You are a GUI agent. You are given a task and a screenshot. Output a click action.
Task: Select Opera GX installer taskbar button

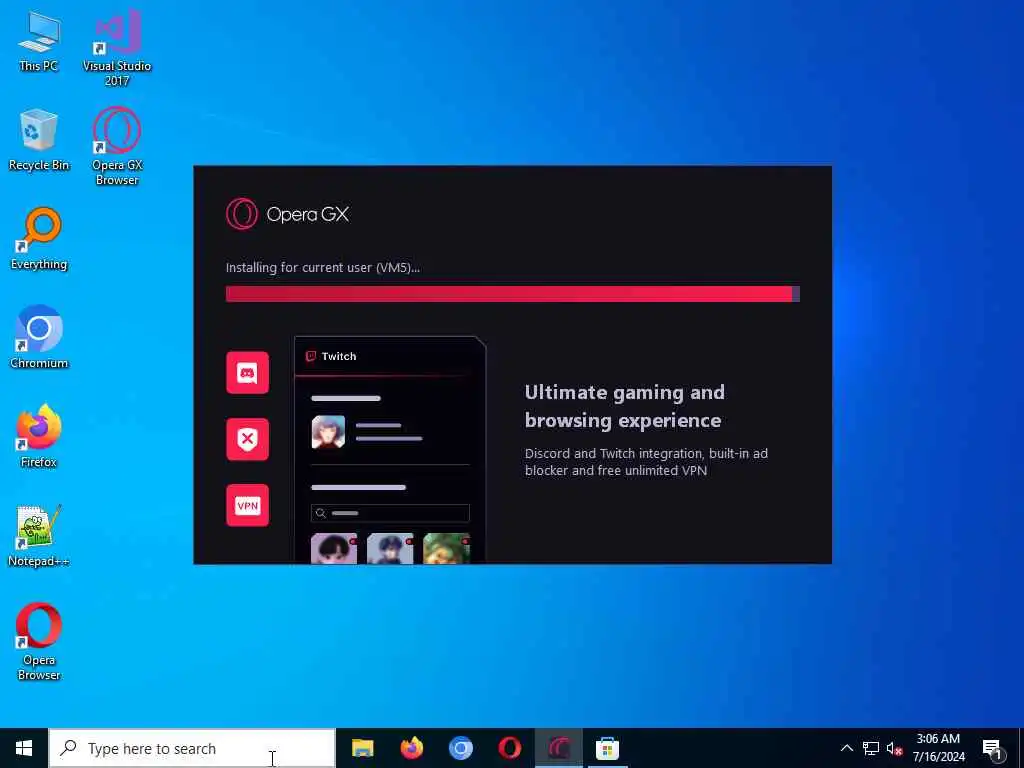coord(558,748)
